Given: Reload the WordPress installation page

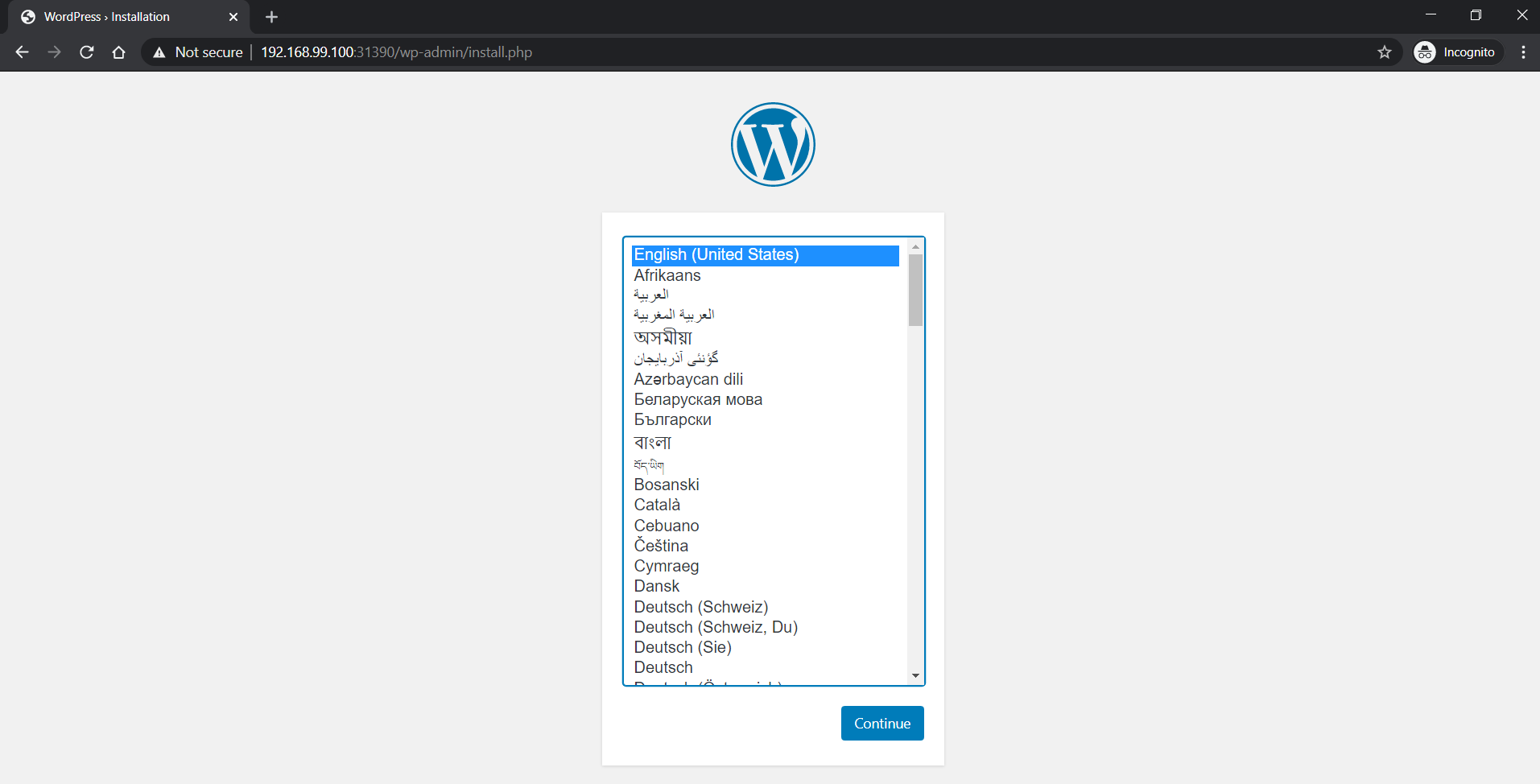Looking at the screenshot, I should click(x=87, y=52).
